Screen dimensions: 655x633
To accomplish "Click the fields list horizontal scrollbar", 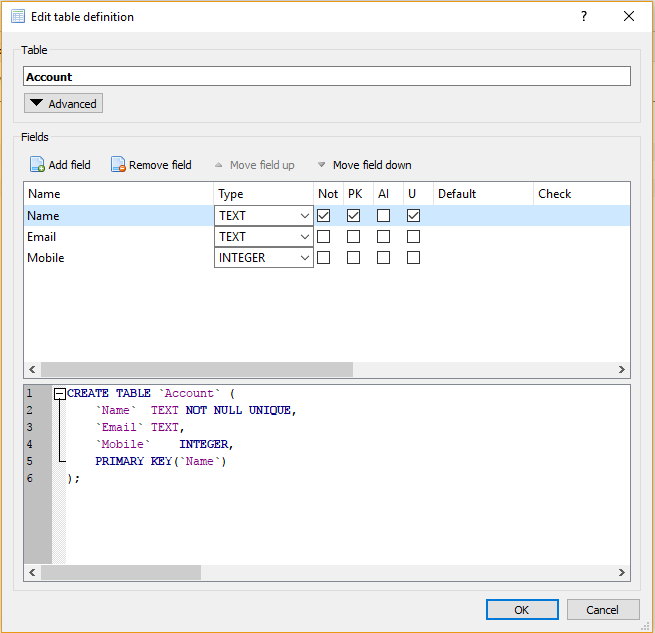I will point(197,369).
